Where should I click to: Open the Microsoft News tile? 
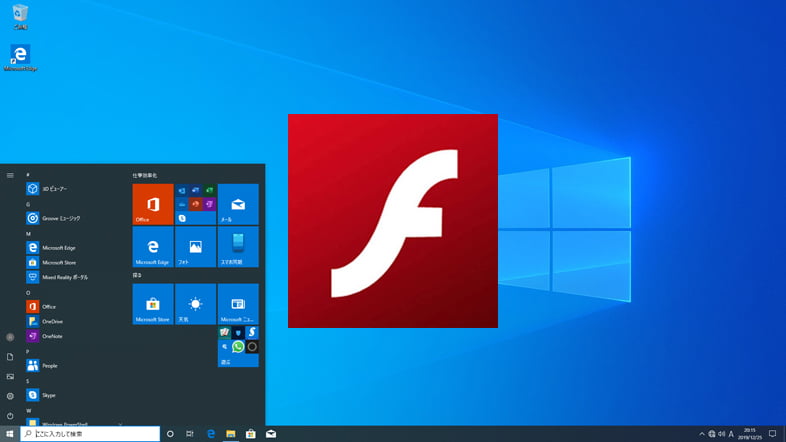coord(238,304)
